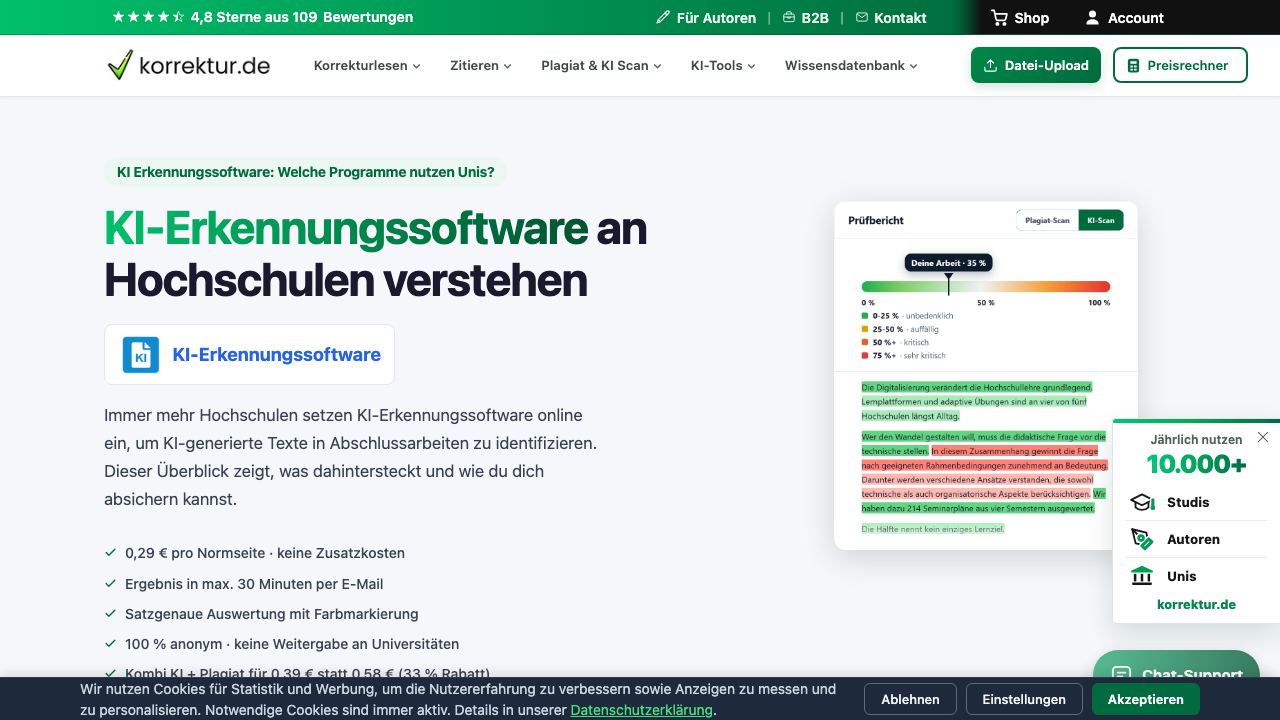Image resolution: width=1280 pixels, height=720 pixels.
Task: Click the pen icon next to Für Autoren
Action: 663,18
